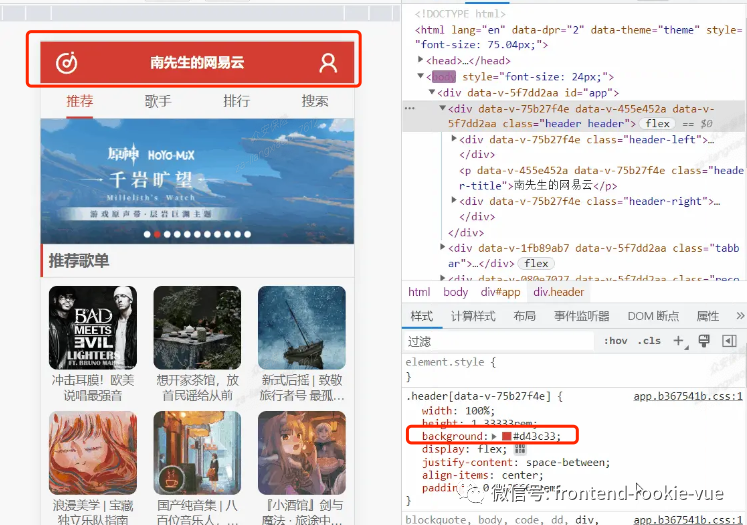The height and width of the screenshot is (525, 747).
Task: Open the 布局 panel tab
Action: click(525, 316)
